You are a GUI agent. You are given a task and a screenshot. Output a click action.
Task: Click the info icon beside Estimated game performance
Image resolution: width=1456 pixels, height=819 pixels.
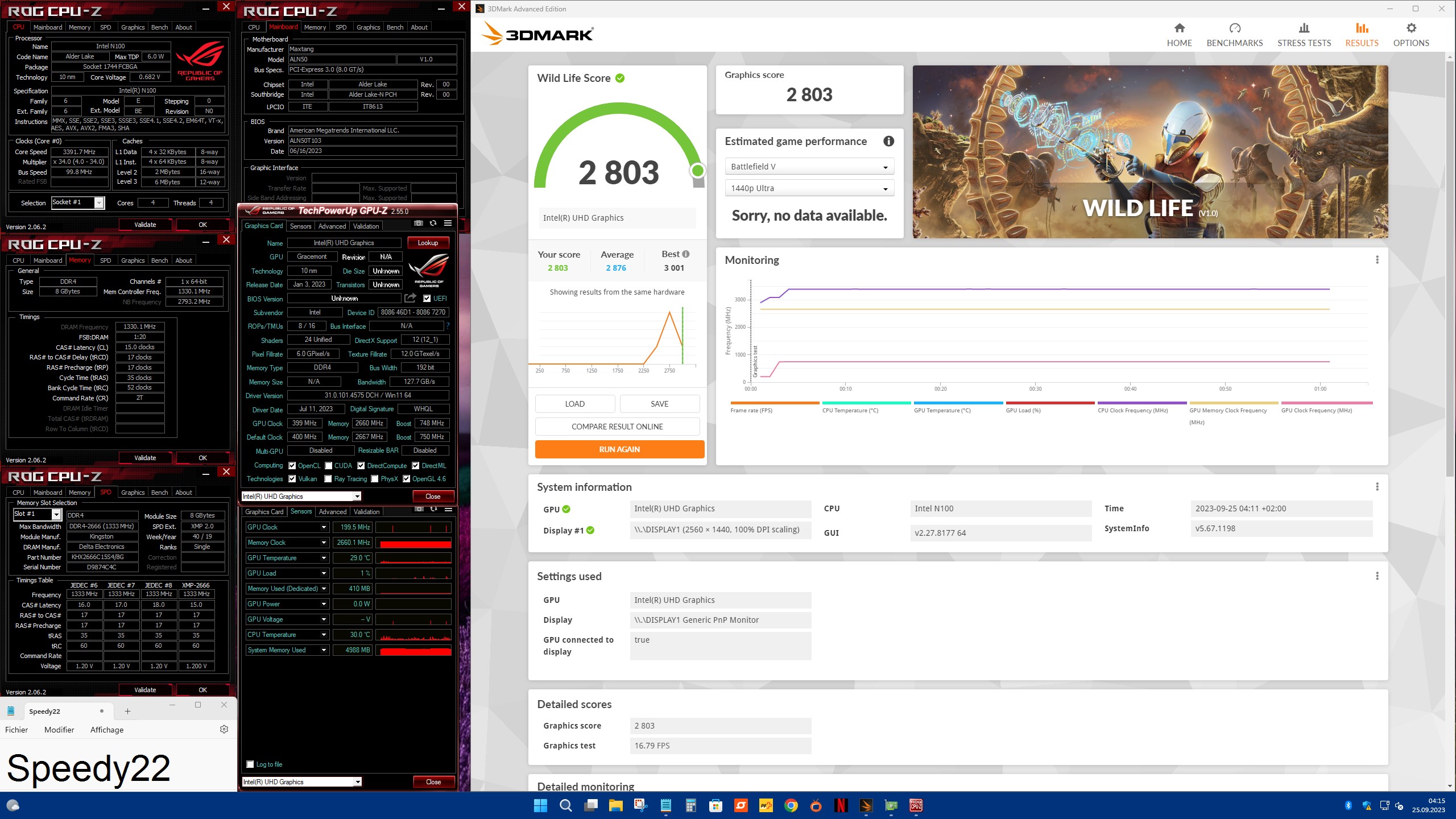[888, 141]
